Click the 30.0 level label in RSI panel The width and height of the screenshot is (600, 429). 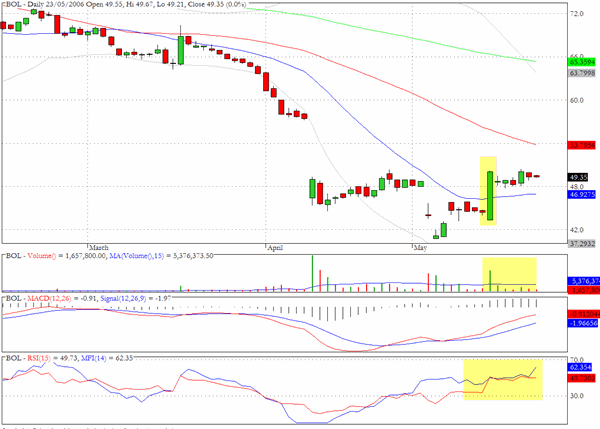click(x=577, y=396)
